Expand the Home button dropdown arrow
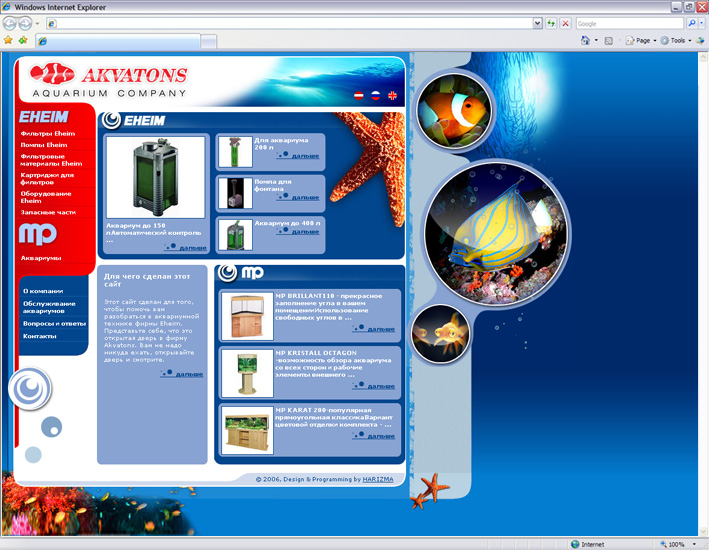 pyautogui.click(x=596, y=40)
